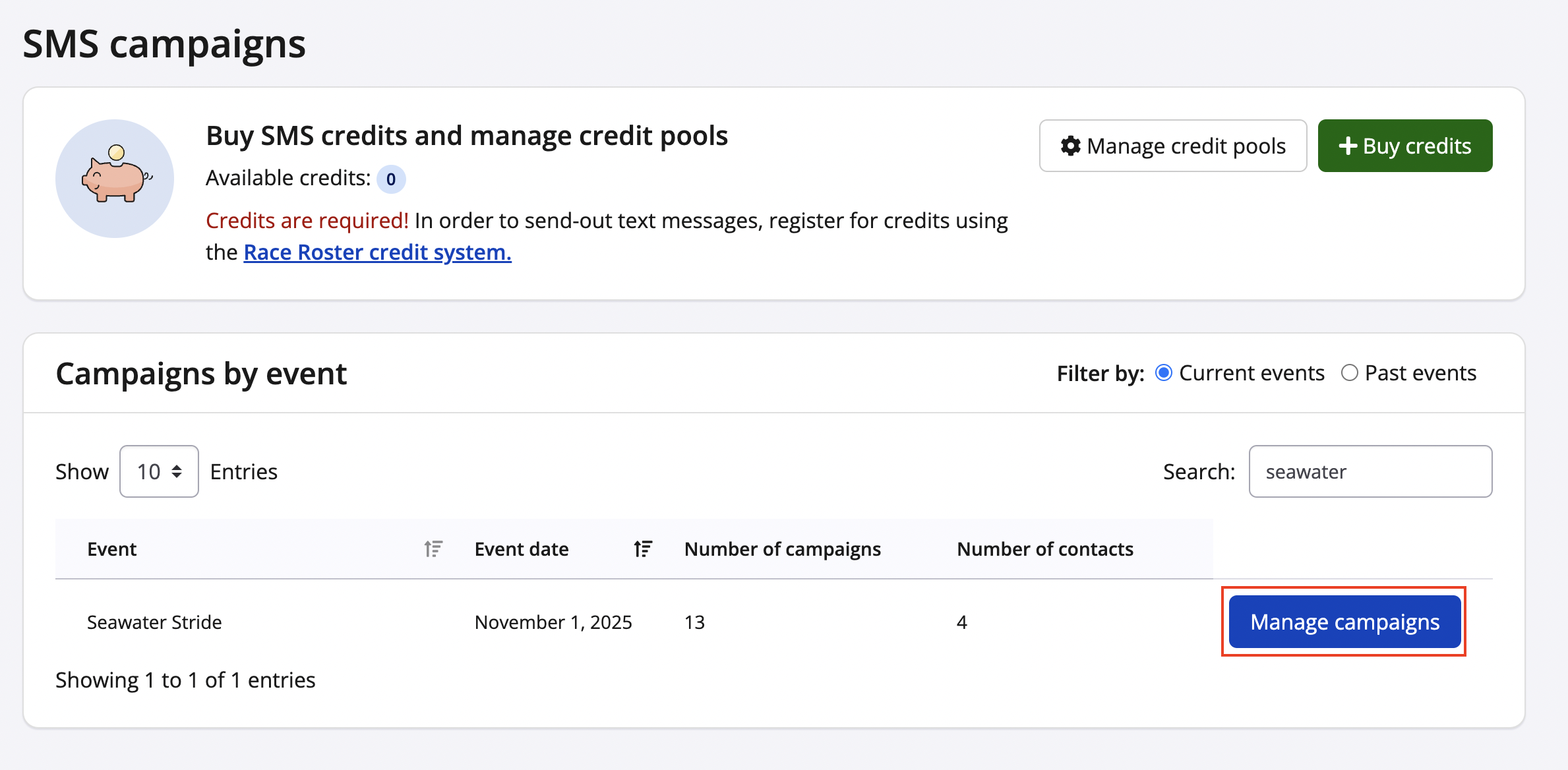Click the Number of campaigns column header

point(782,549)
